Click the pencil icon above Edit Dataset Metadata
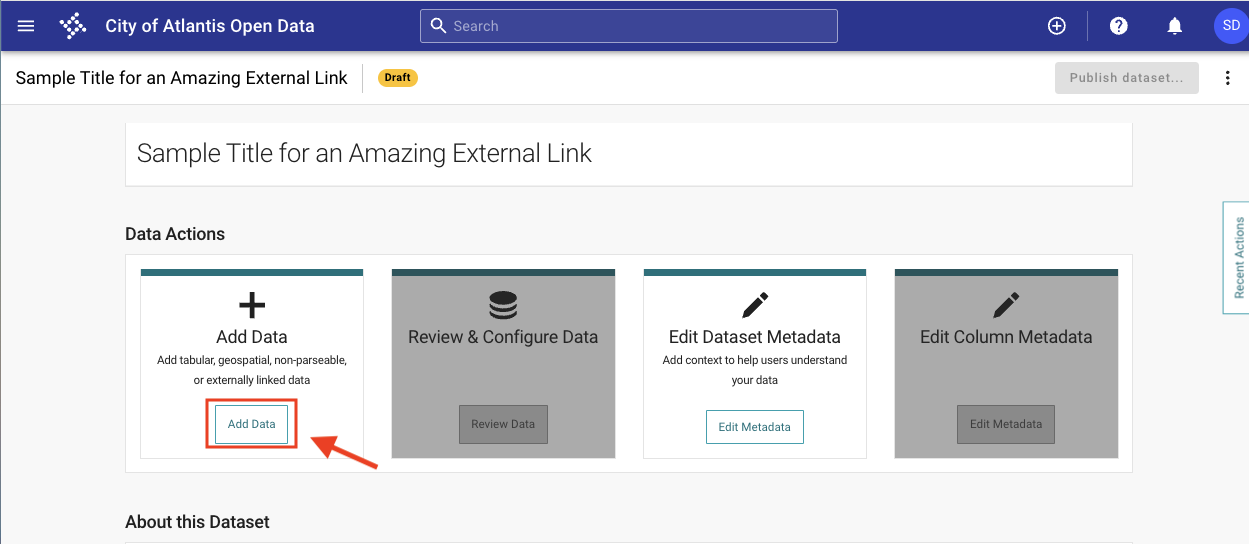 tap(755, 304)
